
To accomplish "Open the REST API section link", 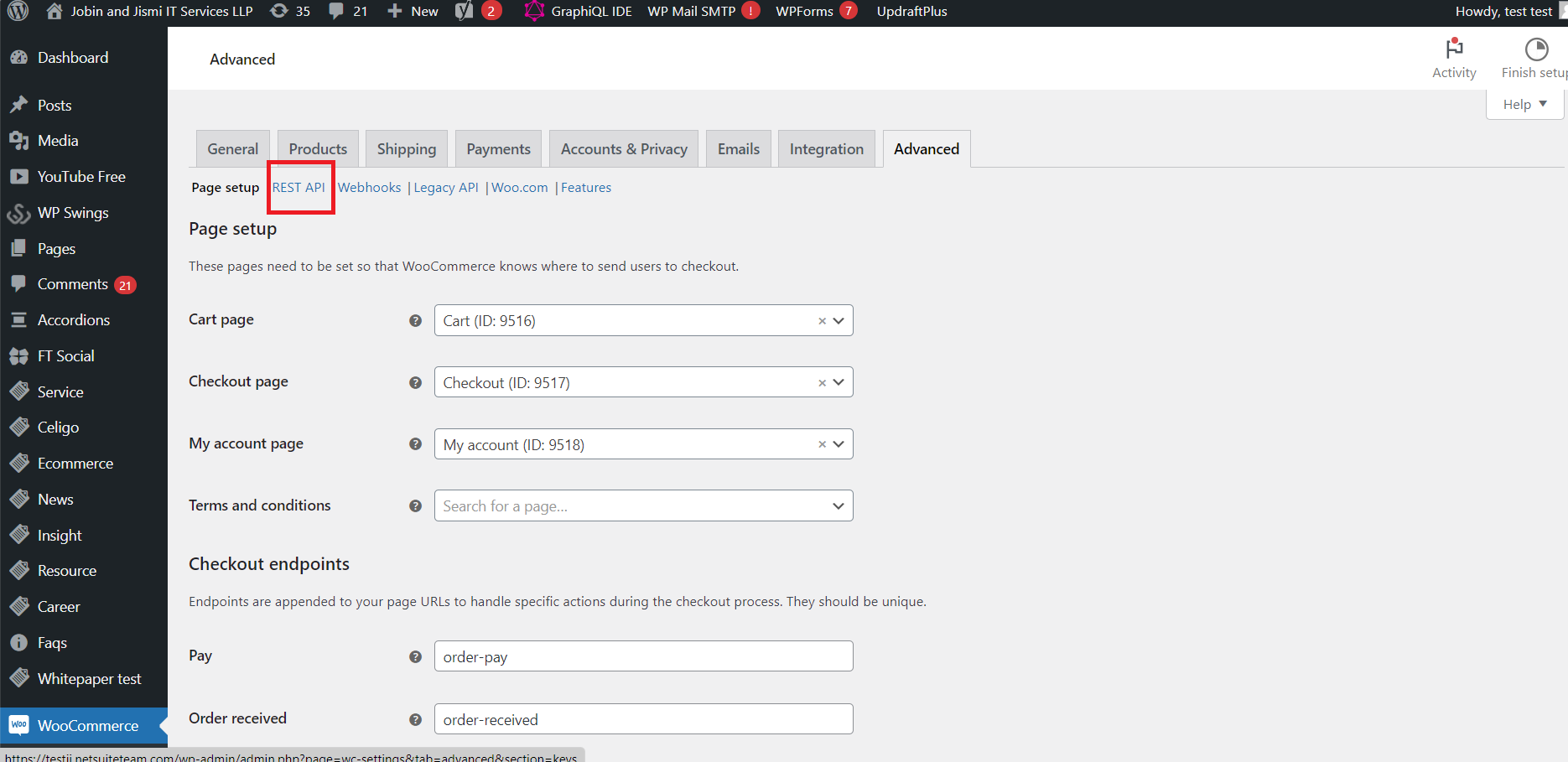I will [299, 188].
